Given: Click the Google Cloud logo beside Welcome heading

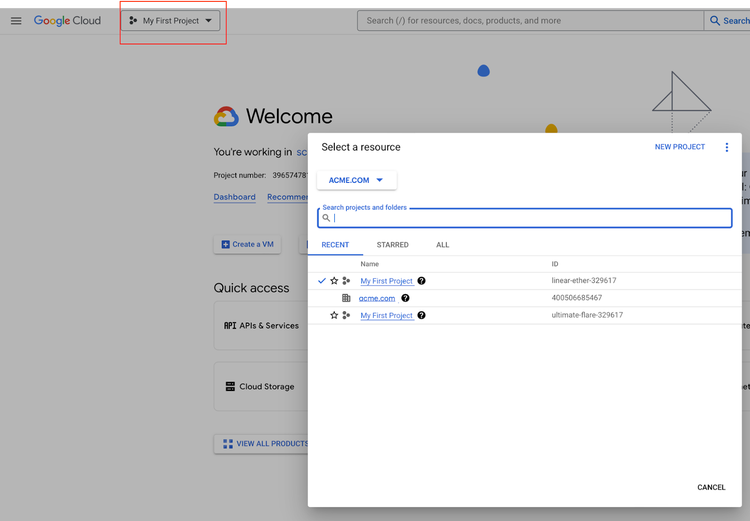Looking at the screenshot, I should (226, 116).
